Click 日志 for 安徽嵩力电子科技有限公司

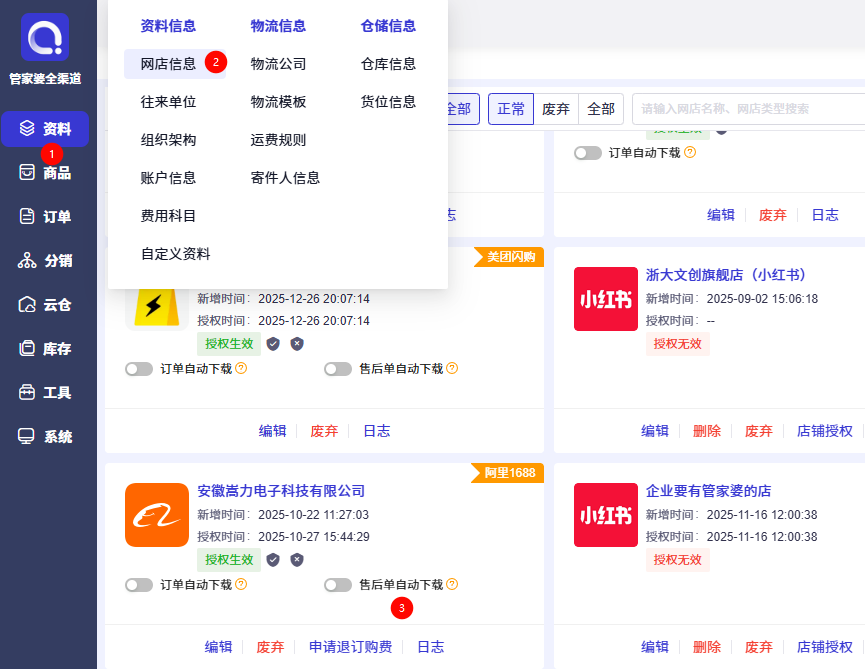click(430, 647)
